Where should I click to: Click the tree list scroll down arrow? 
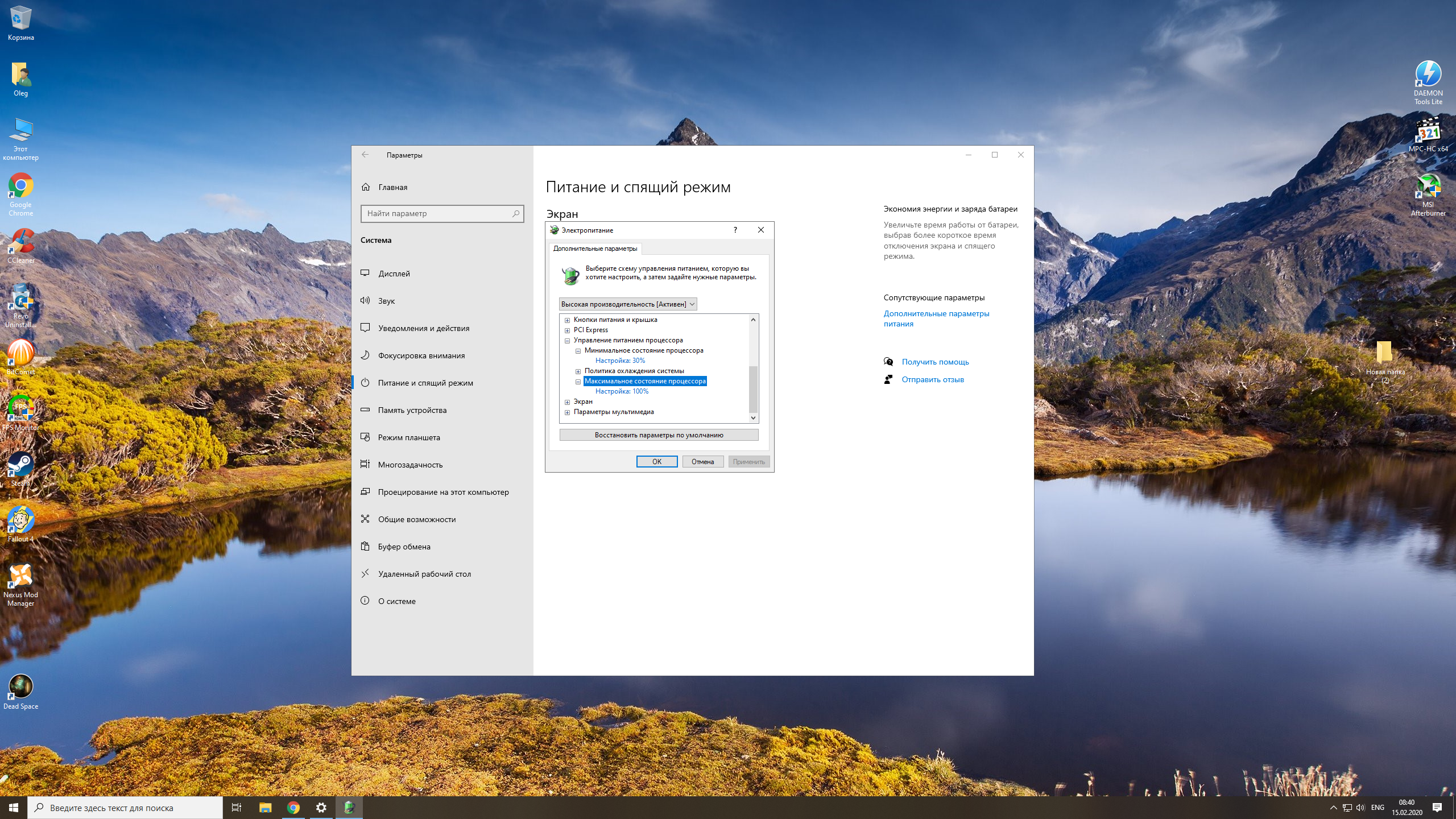[x=753, y=417]
